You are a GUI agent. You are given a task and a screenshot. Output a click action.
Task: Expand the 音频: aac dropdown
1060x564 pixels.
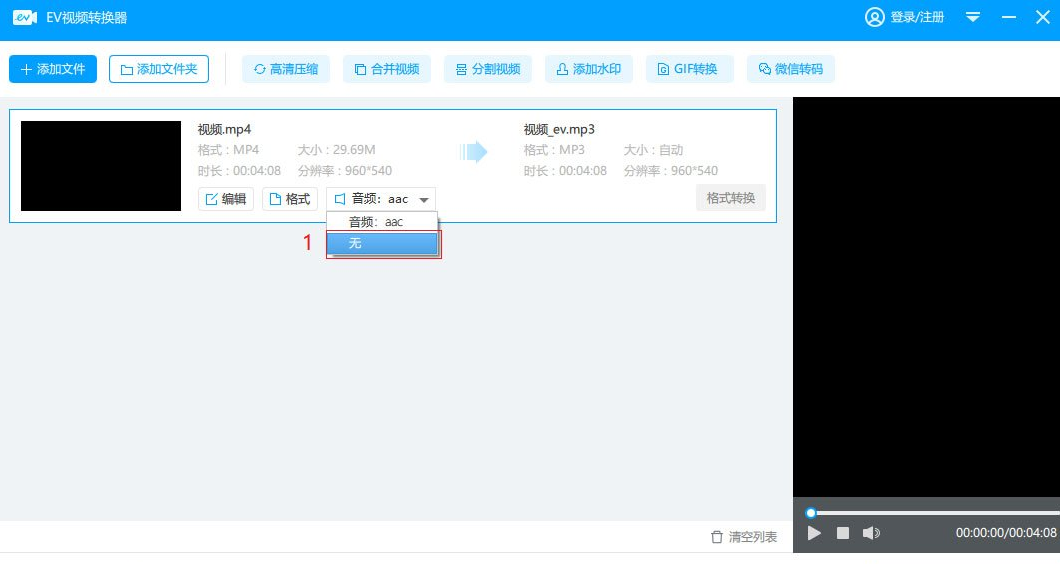tap(381, 199)
